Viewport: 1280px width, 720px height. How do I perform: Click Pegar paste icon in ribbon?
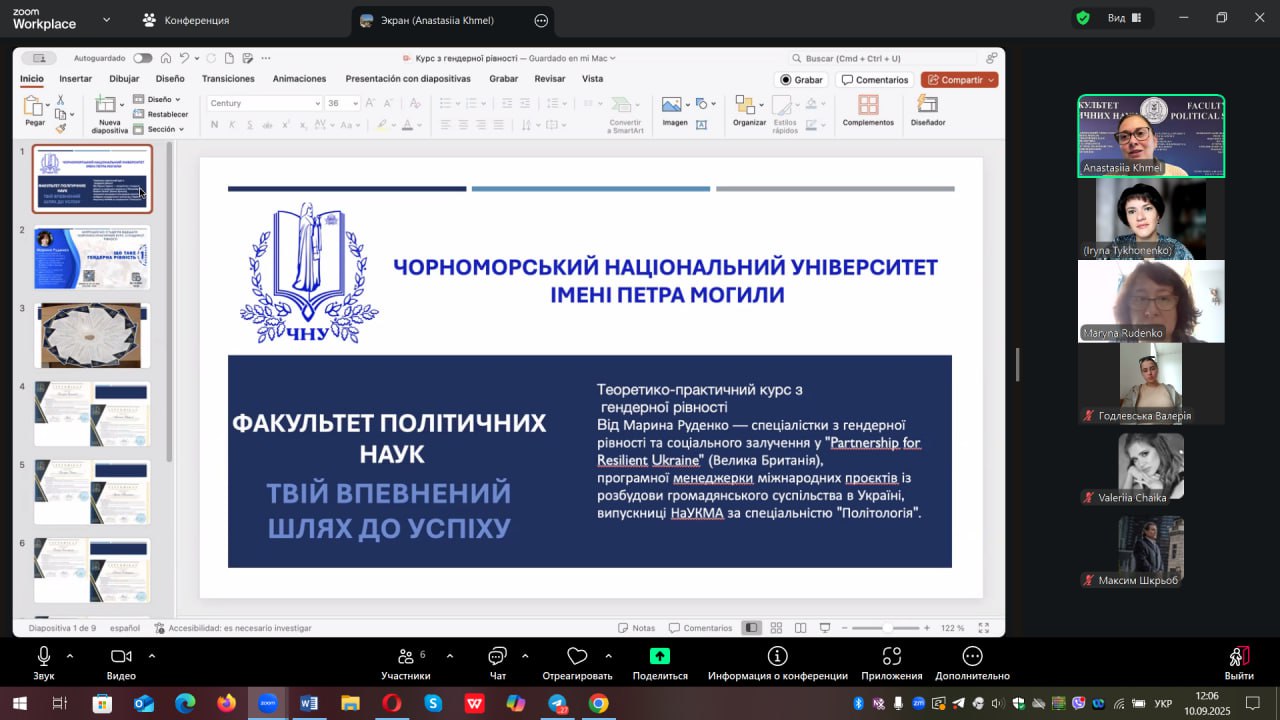pos(34,105)
